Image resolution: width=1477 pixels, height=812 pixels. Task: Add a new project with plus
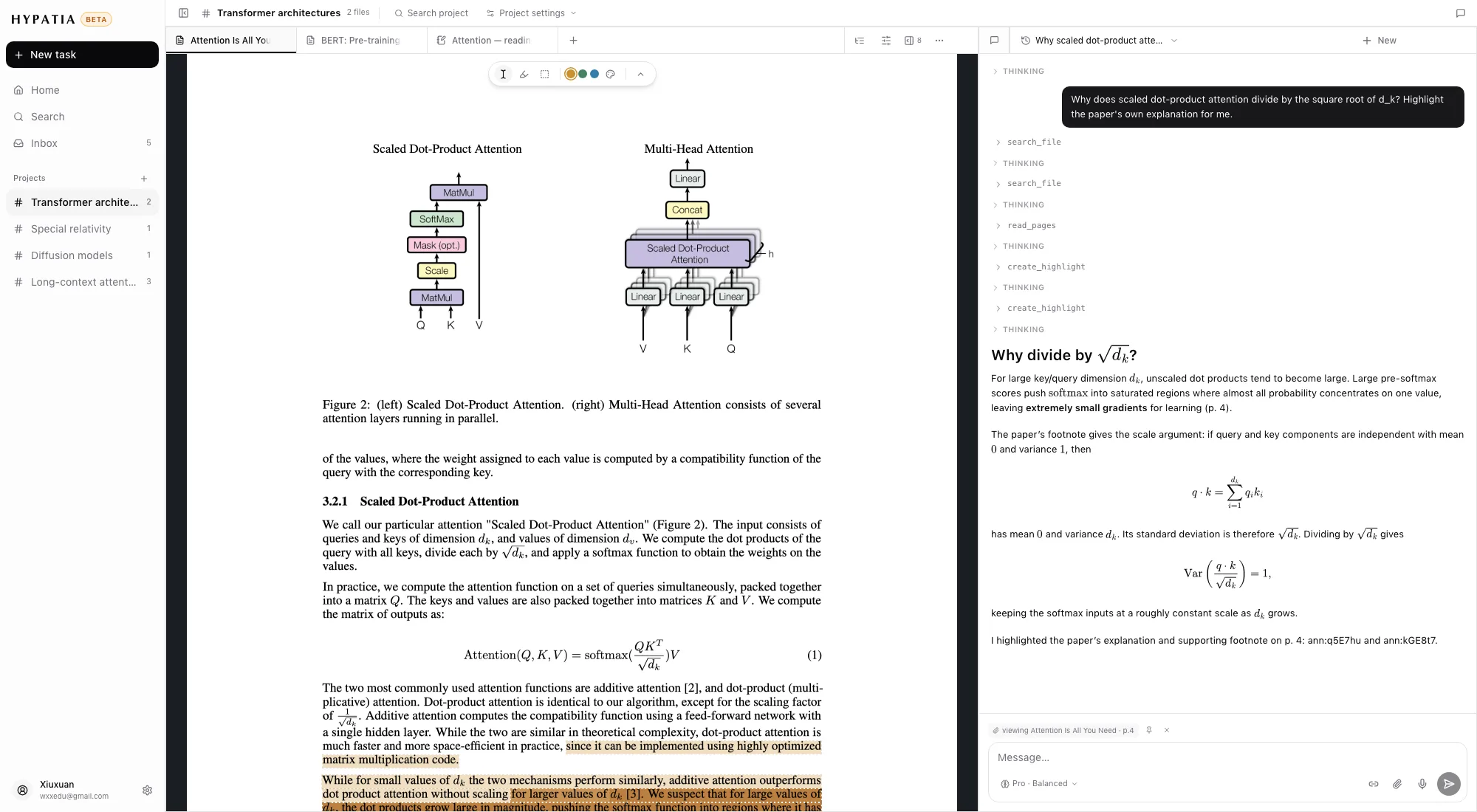click(x=144, y=179)
